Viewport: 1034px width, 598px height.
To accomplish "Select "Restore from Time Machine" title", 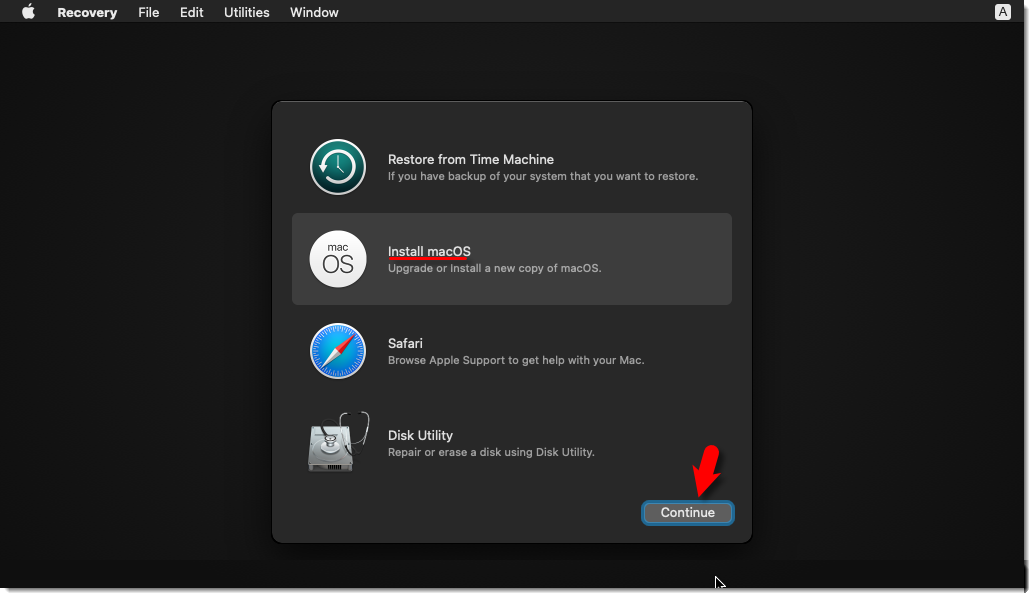I will tap(470, 160).
